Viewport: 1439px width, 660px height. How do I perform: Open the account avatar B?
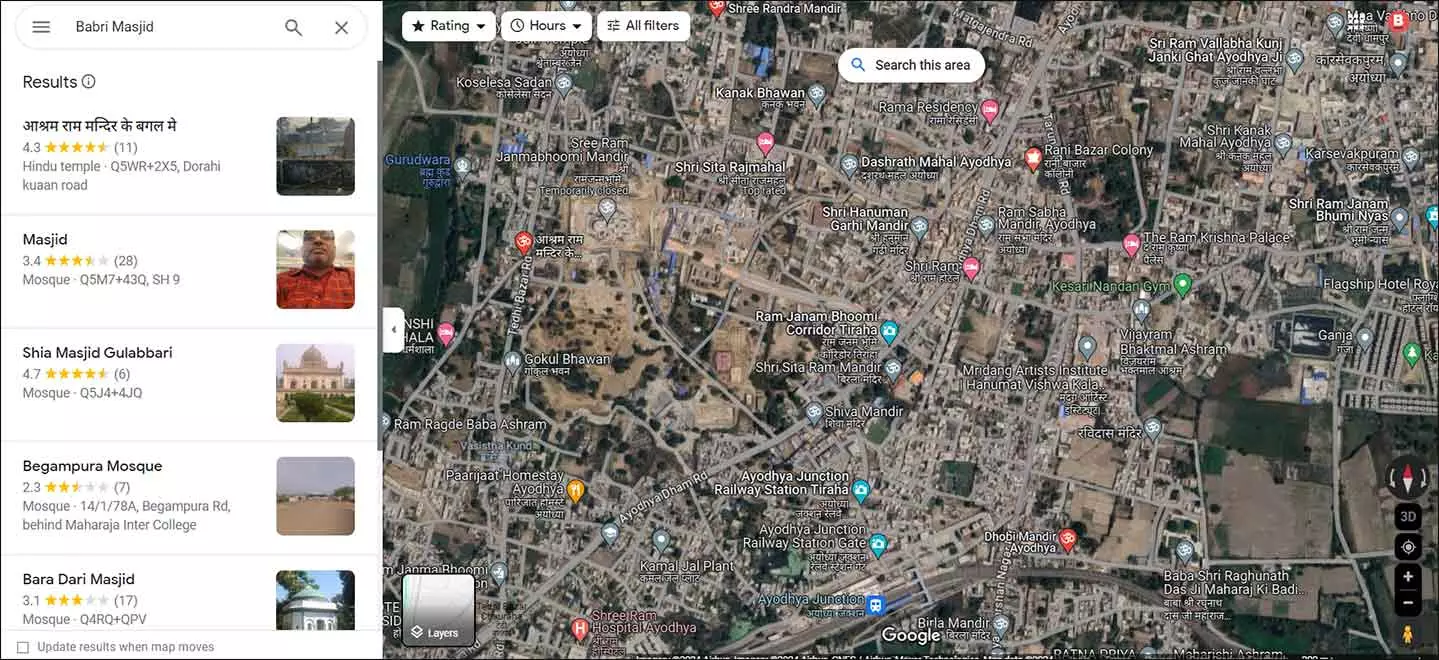point(1398,20)
